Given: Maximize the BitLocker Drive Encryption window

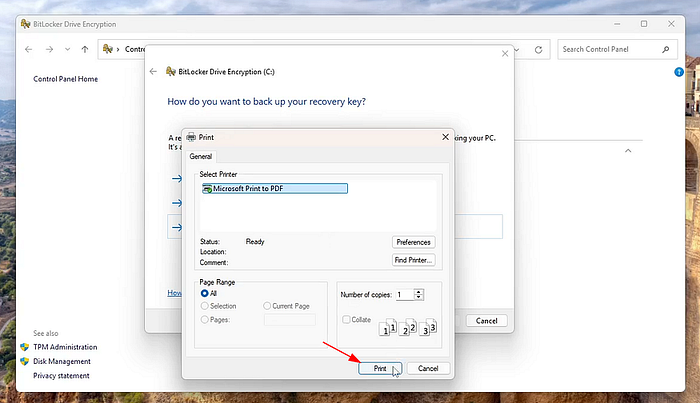Looking at the screenshot, I should [x=644, y=24].
